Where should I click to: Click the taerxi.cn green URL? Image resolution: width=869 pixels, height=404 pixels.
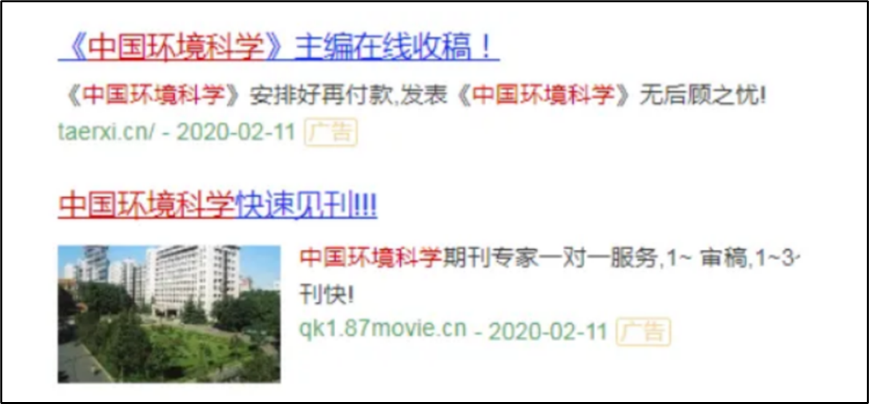tap(107, 133)
